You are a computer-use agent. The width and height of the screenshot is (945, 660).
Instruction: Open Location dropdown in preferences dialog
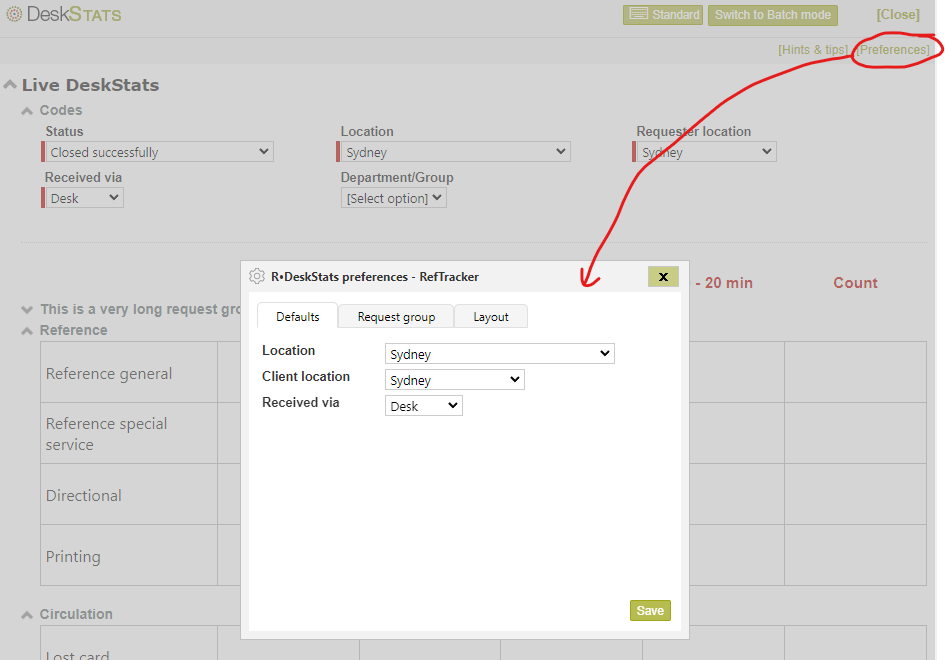coord(500,354)
